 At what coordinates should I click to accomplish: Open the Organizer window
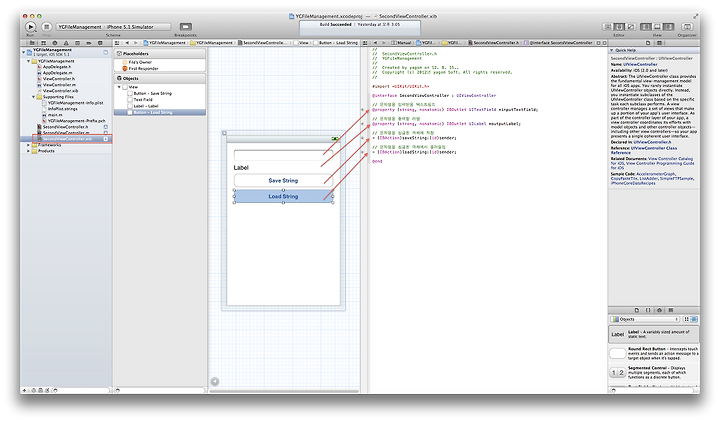tap(687, 27)
